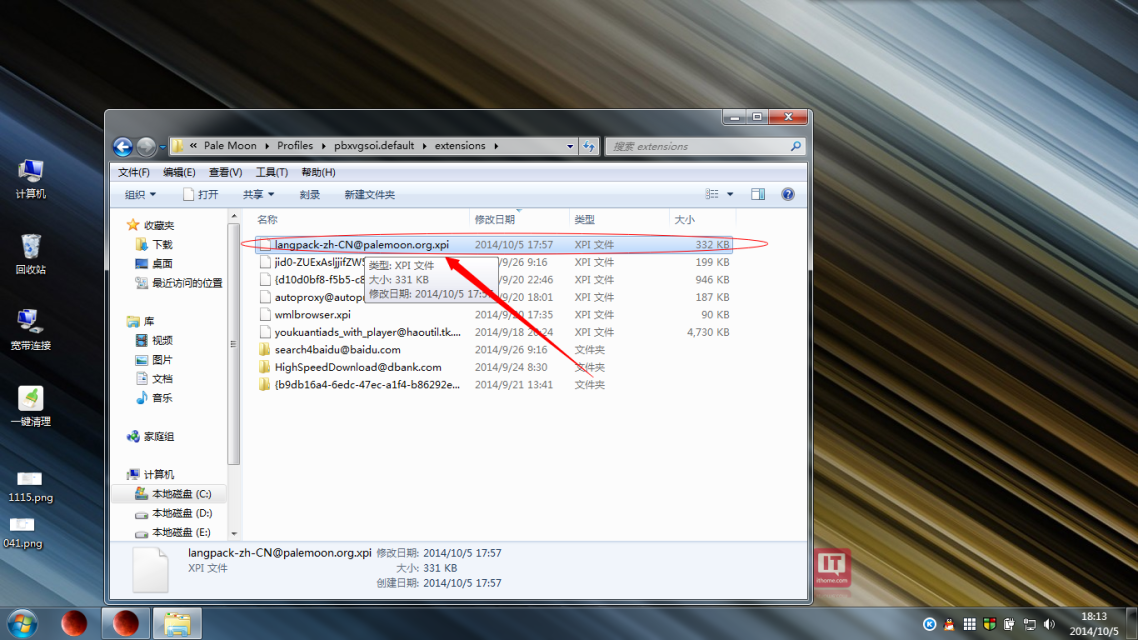Create a folder with 新建文件夹
The image size is (1138, 640).
369,194
